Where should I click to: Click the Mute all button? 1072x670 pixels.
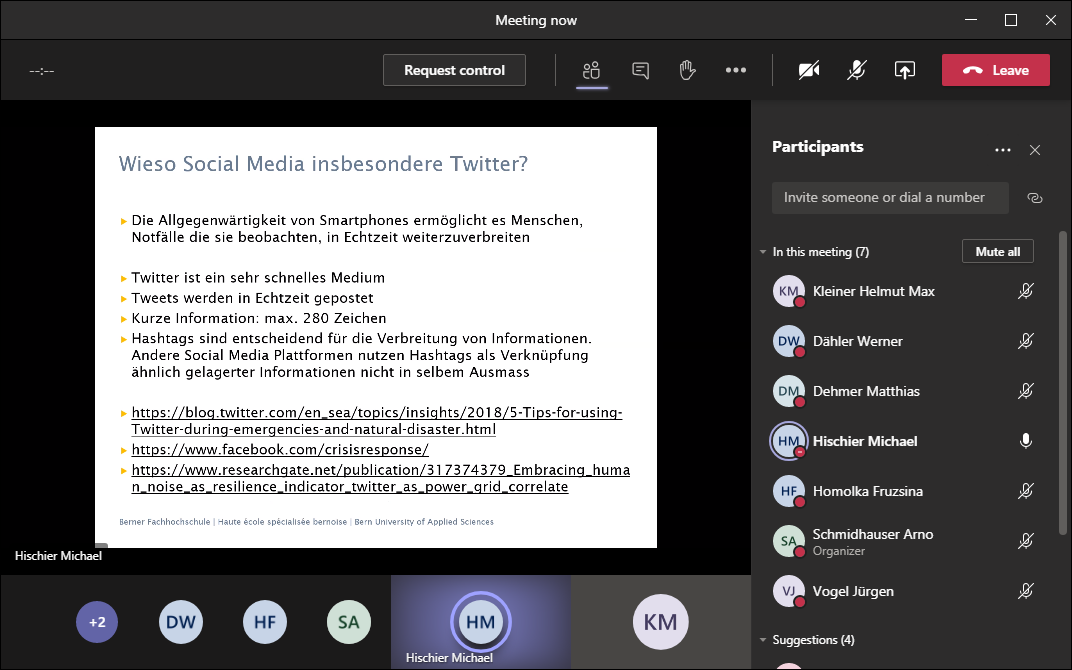point(997,252)
